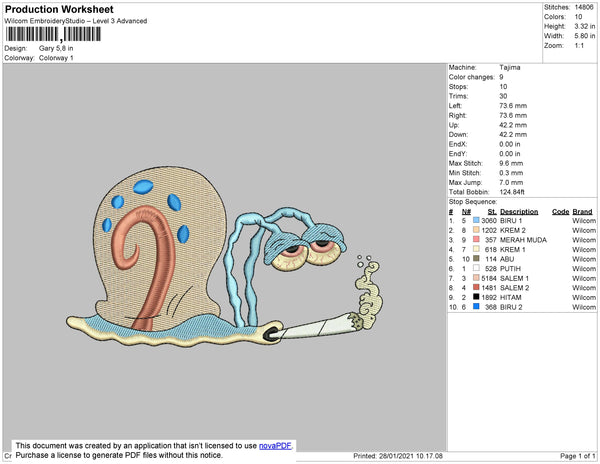Screen dimensions: 600x464
Task: Click the MERAH MUDA description text
Action: (x=523, y=240)
